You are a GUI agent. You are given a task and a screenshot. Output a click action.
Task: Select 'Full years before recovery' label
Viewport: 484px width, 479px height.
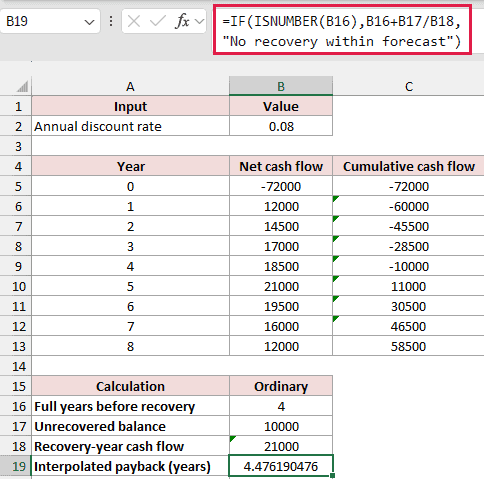(x=130, y=406)
